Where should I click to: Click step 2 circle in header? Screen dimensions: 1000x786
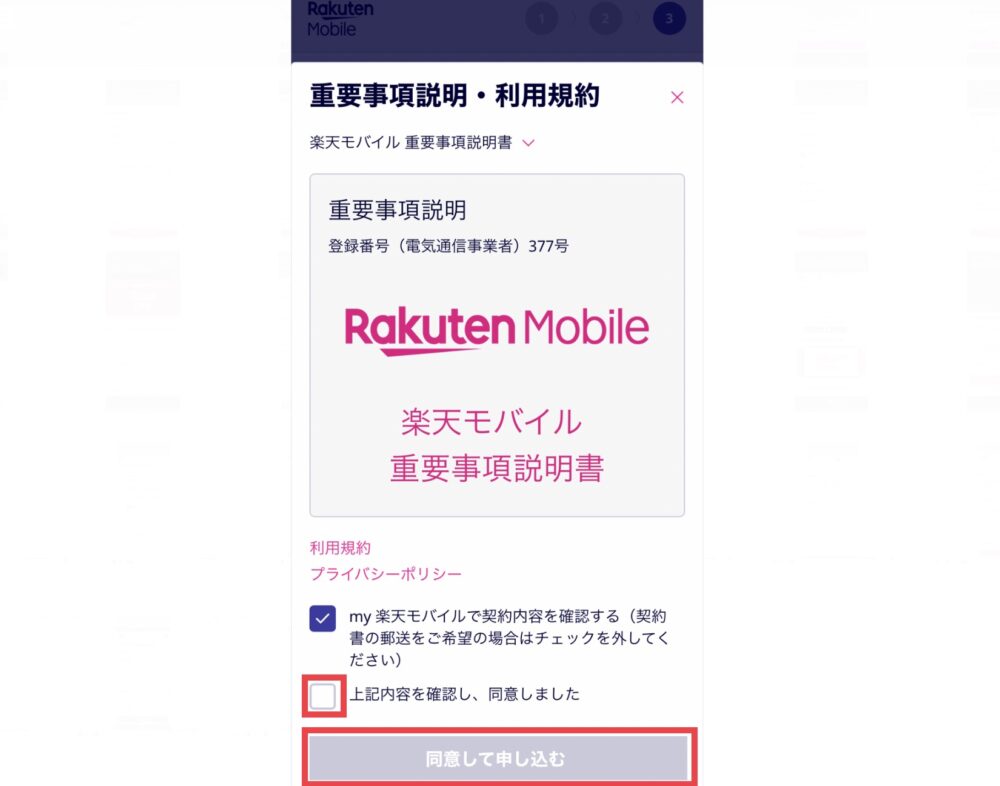pyautogui.click(x=605, y=19)
